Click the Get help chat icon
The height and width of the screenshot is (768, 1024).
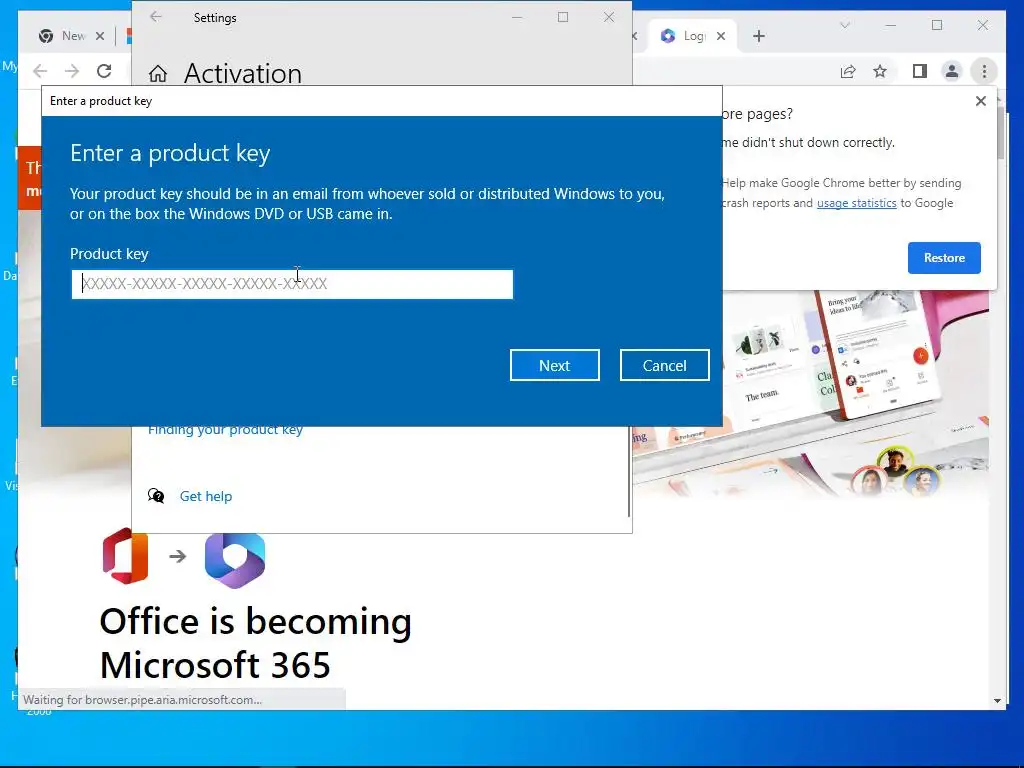156,496
